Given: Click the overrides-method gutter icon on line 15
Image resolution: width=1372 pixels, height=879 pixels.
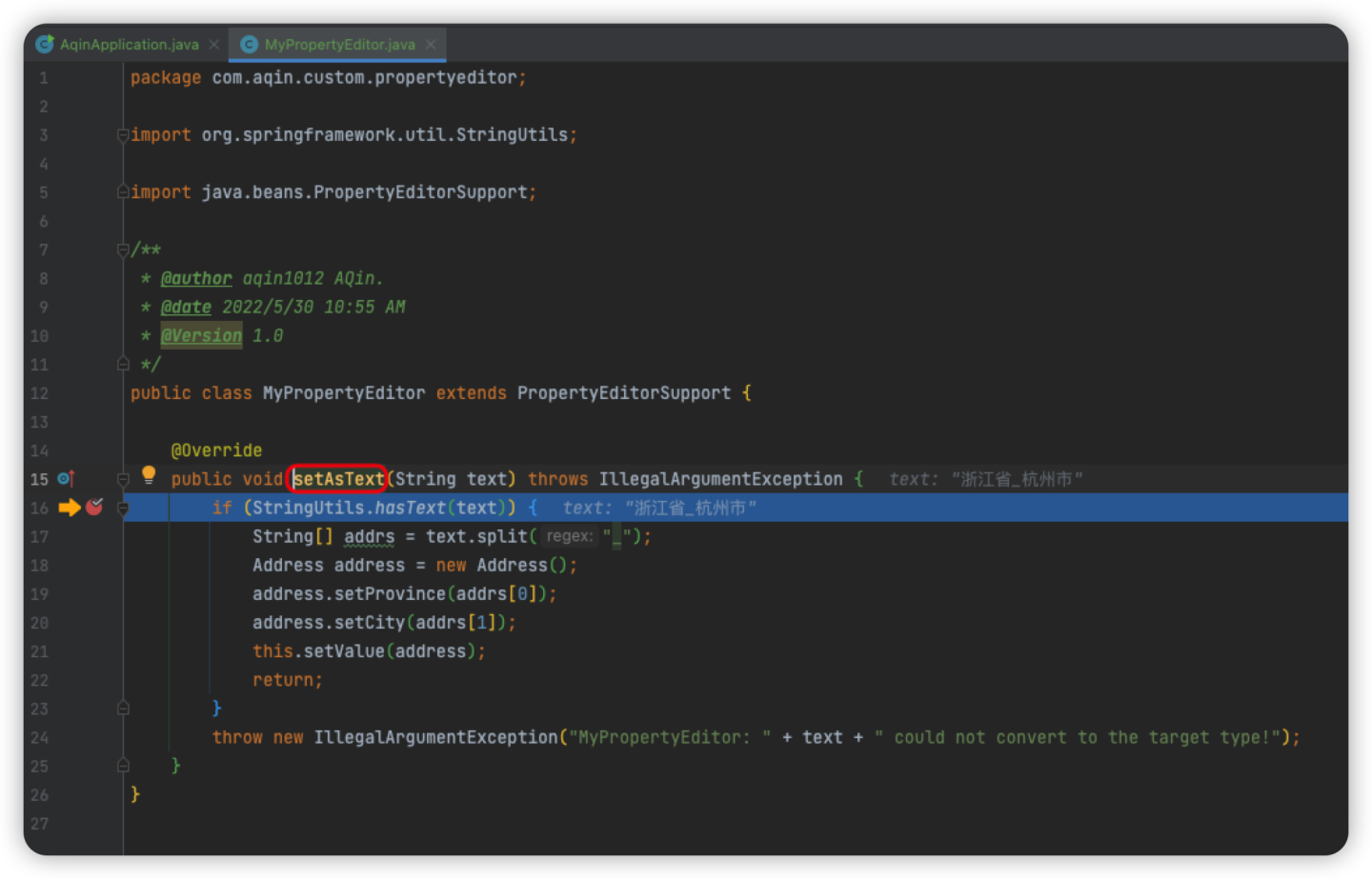Looking at the screenshot, I should coord(66,479).
